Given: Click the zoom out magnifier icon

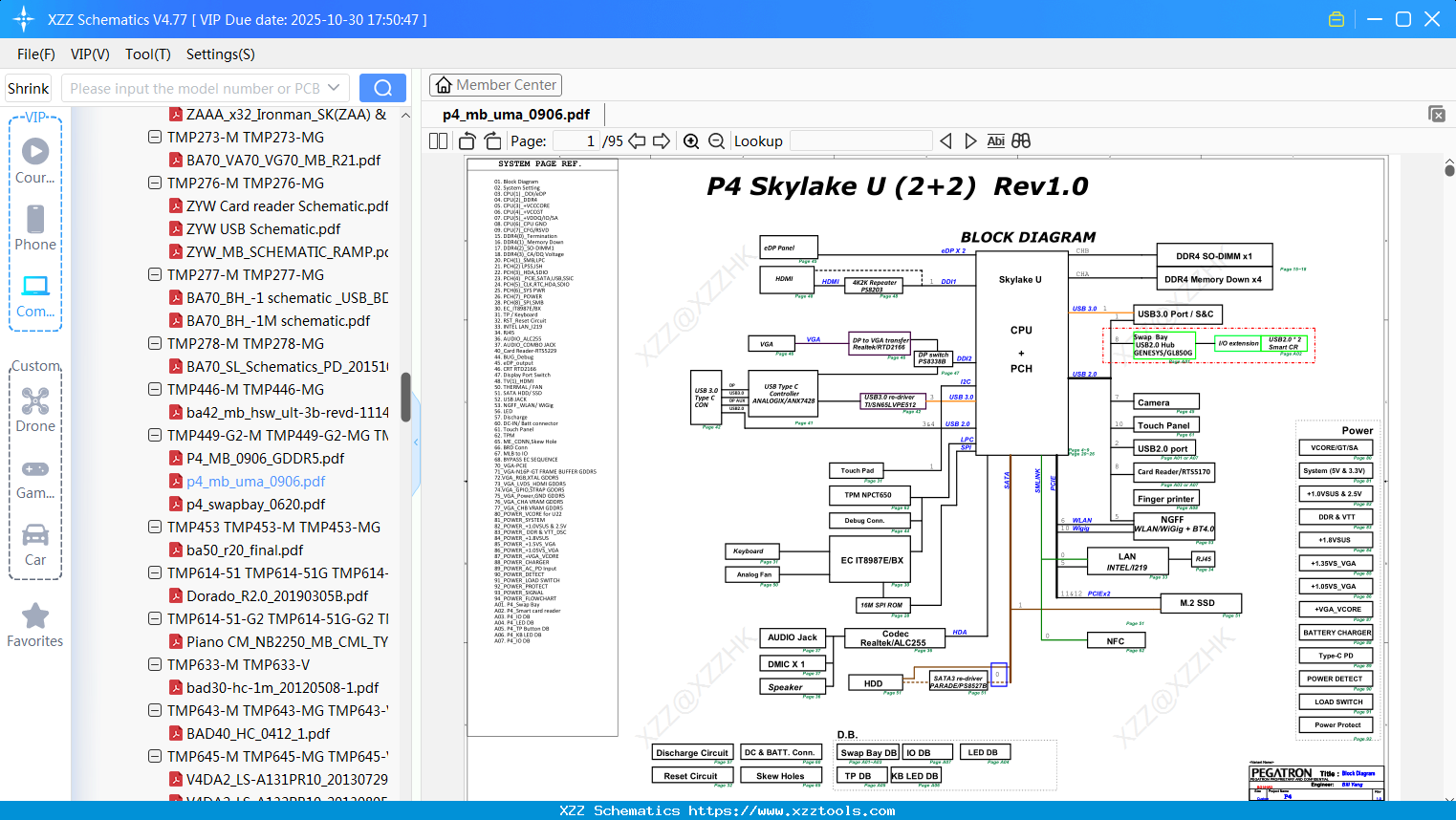Looking at the screenshot, I should pos(716,141).
